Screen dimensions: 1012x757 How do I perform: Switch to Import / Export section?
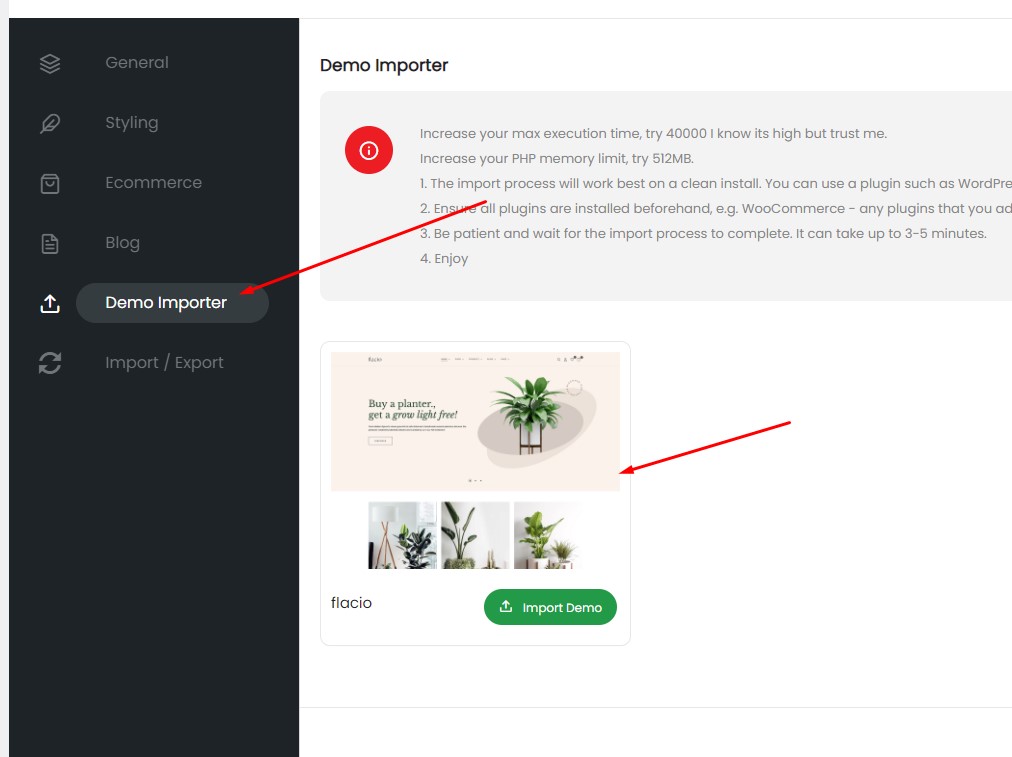165,363
